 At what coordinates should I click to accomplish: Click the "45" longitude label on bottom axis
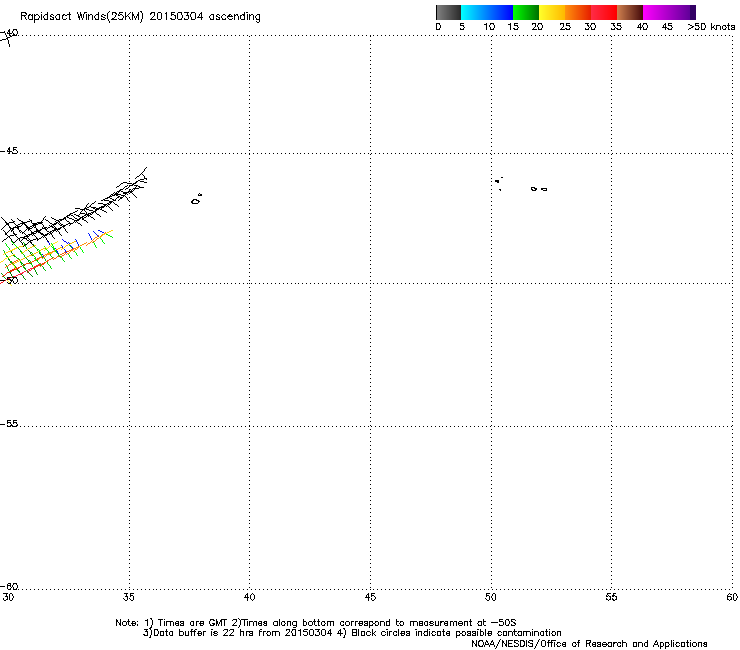[370, 598]
